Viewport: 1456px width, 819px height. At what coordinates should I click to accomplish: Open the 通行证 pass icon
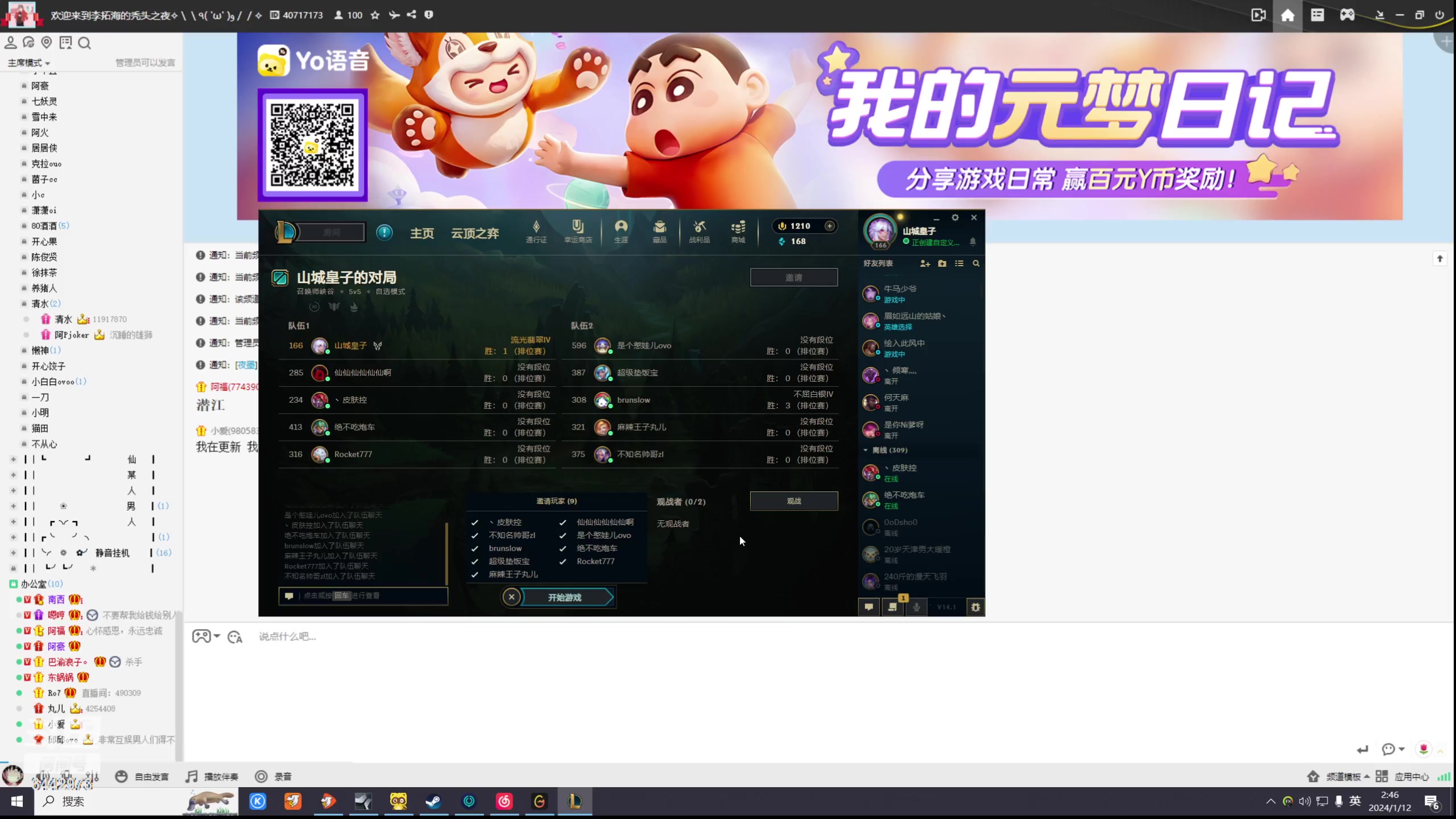point(536,231)
